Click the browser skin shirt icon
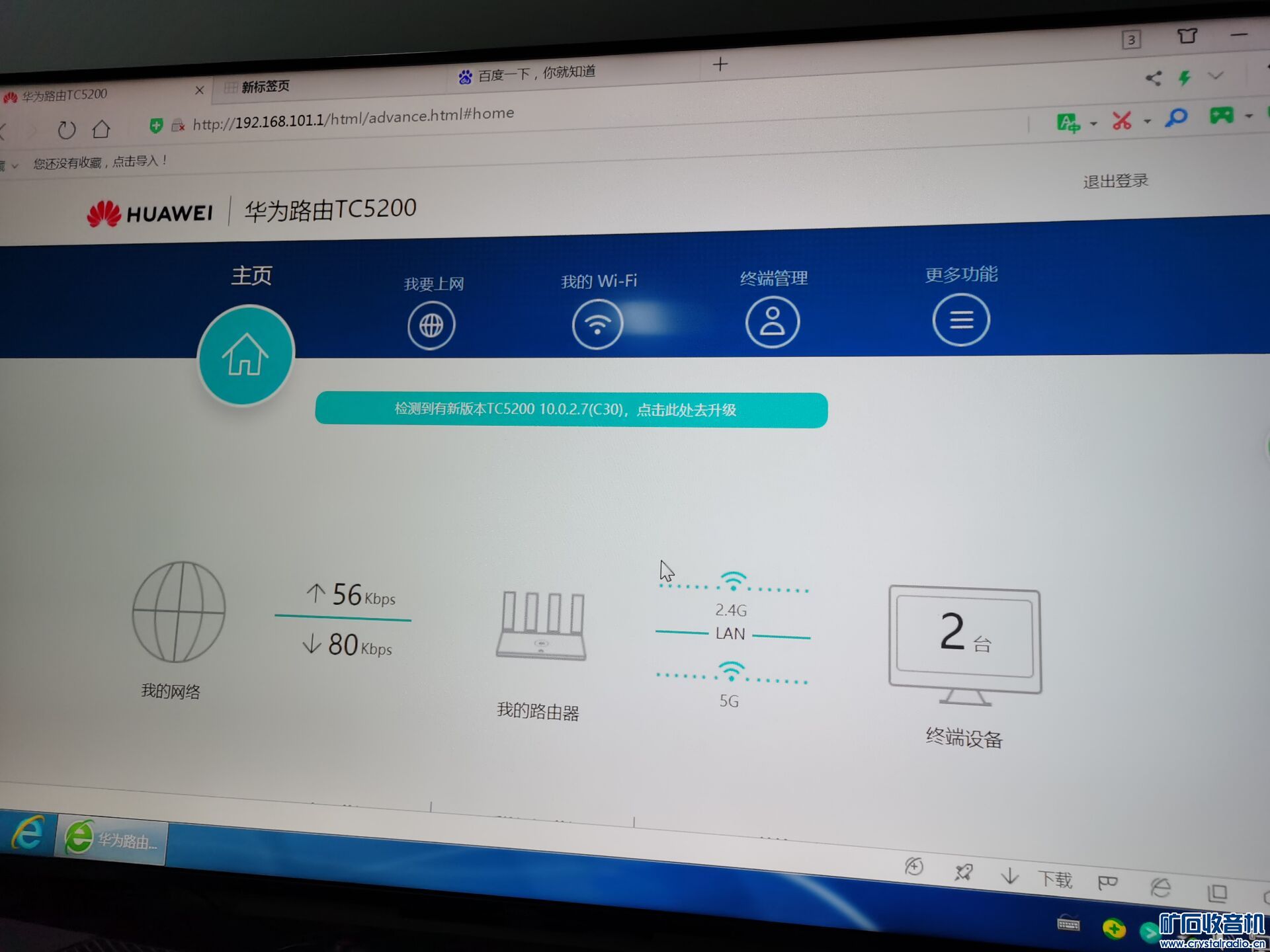The image size is (1270, 952). (x=1187, y=36)
